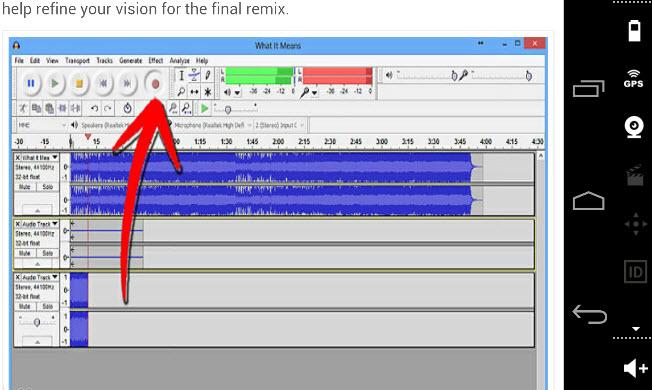This screenshot has height=390, width=652.
Task: Select the Multi-Tool asterisk icon
Action: [x=207, y=91]
